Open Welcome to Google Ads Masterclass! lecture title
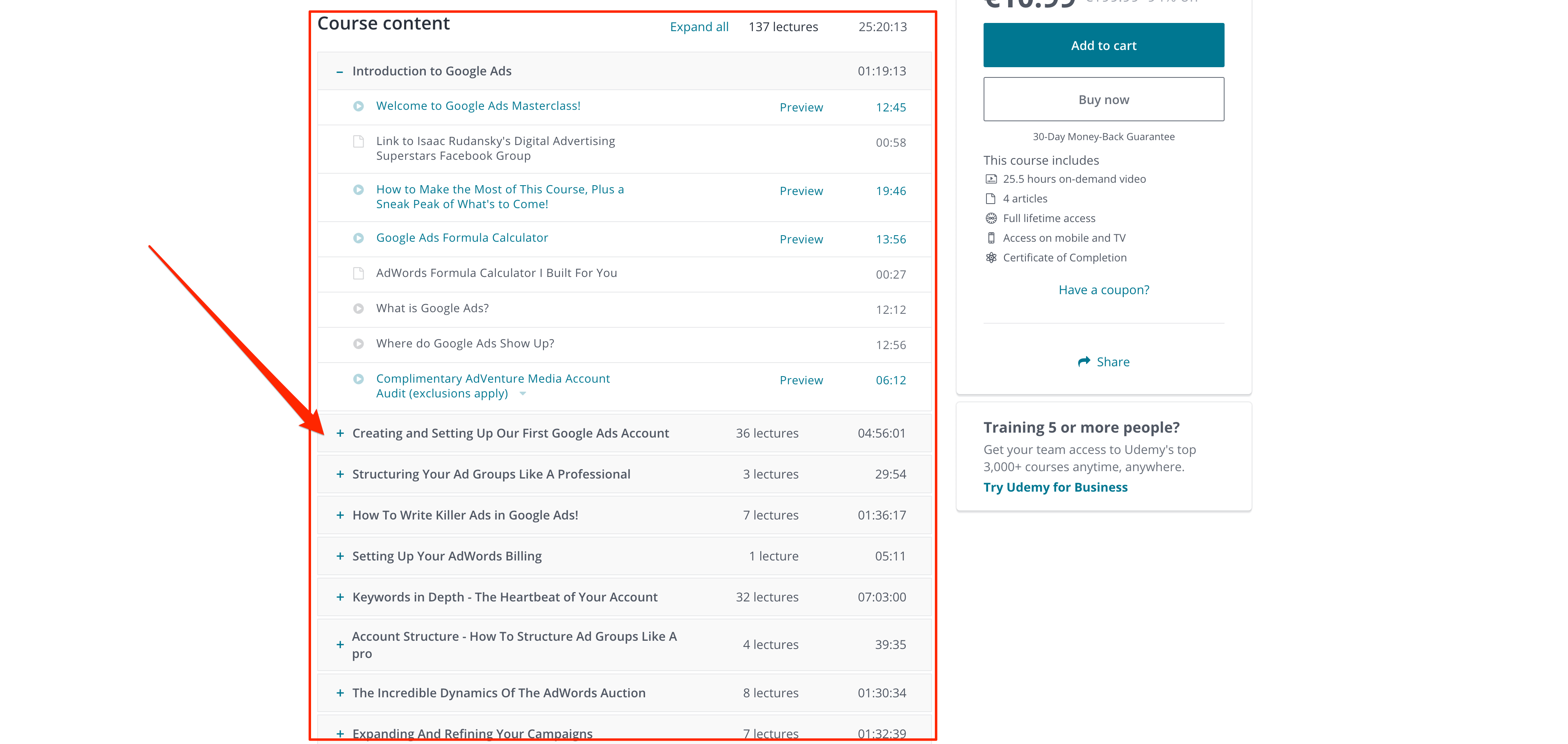Image resolution: width=1568 pixels, height=744 pixels. pyautogui.click(x=478, y=106)
